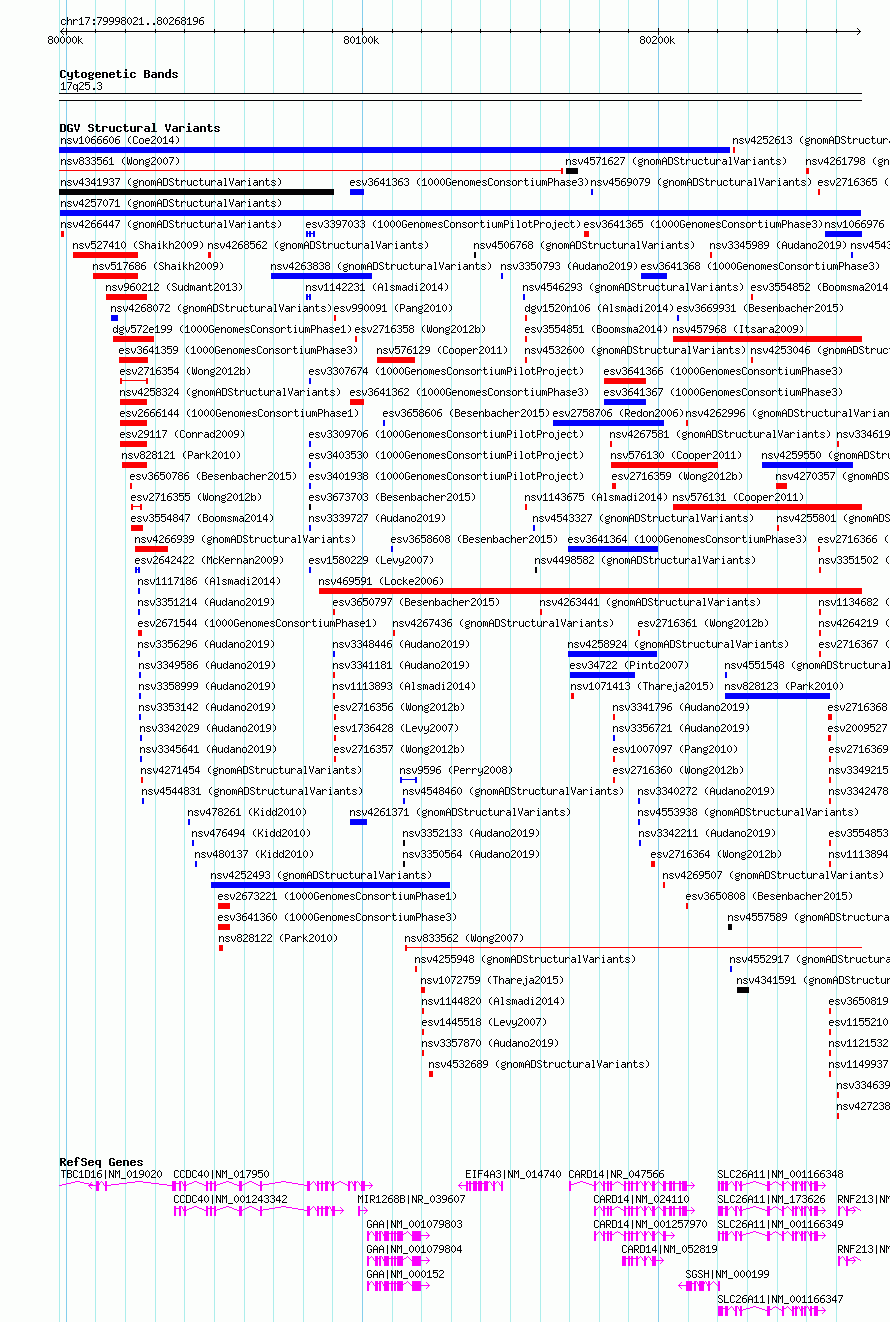Click the blue bar under nsv4252493
The height and width of the screenshot is (1322, 890).
click(330, 885)
